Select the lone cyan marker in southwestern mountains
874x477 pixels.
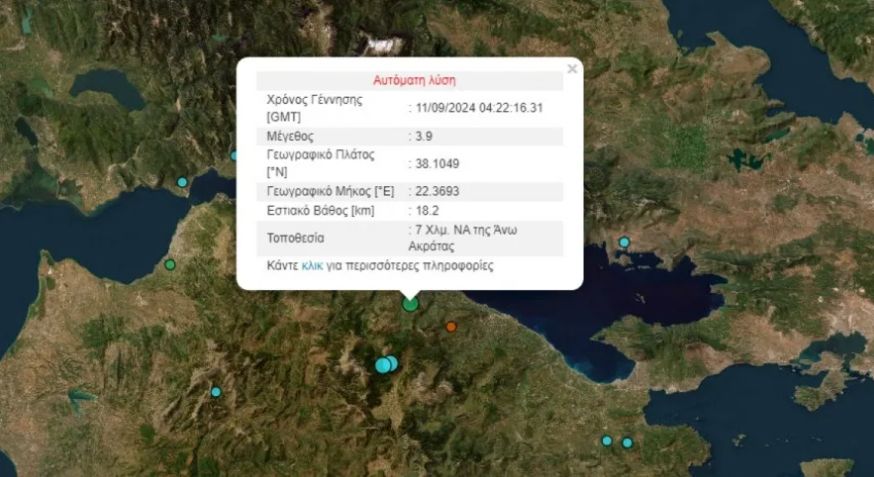coord(216,392)
